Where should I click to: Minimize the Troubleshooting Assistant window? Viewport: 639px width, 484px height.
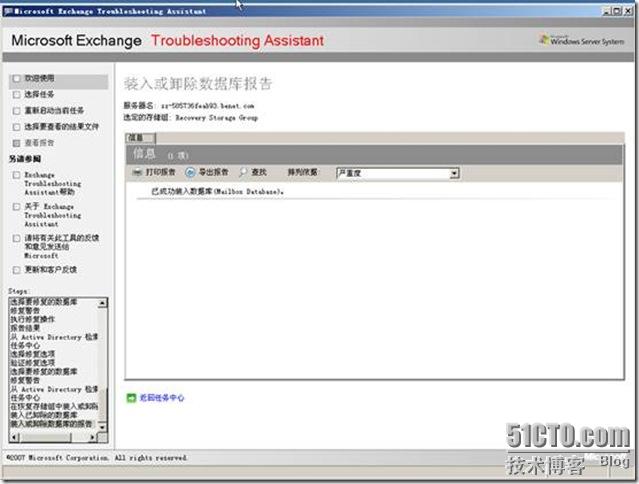[x=607, y=11]
